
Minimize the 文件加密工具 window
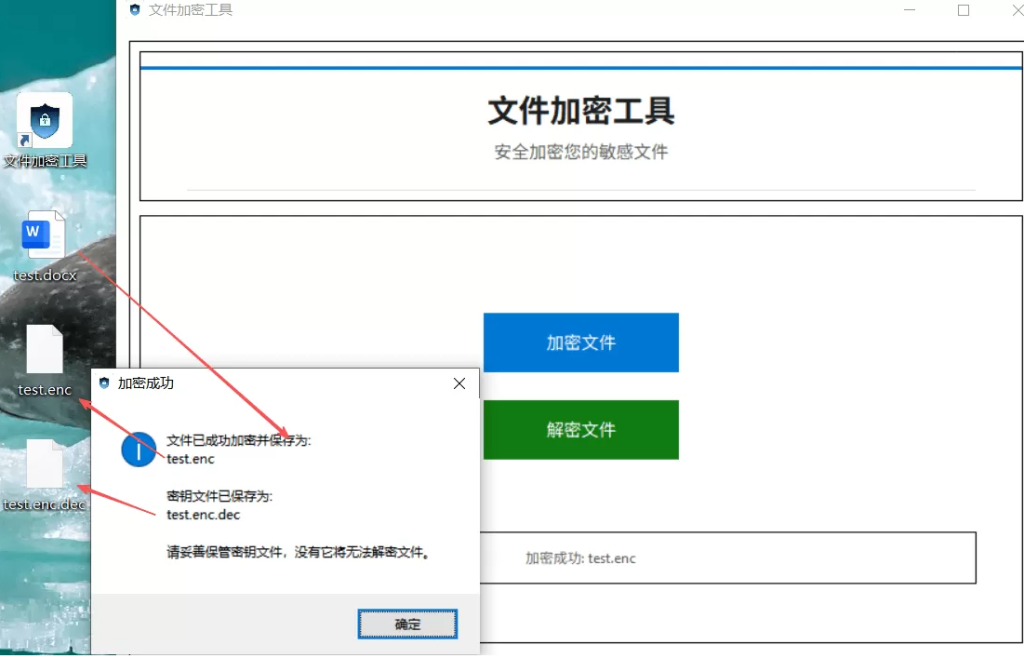coord(909,10)
